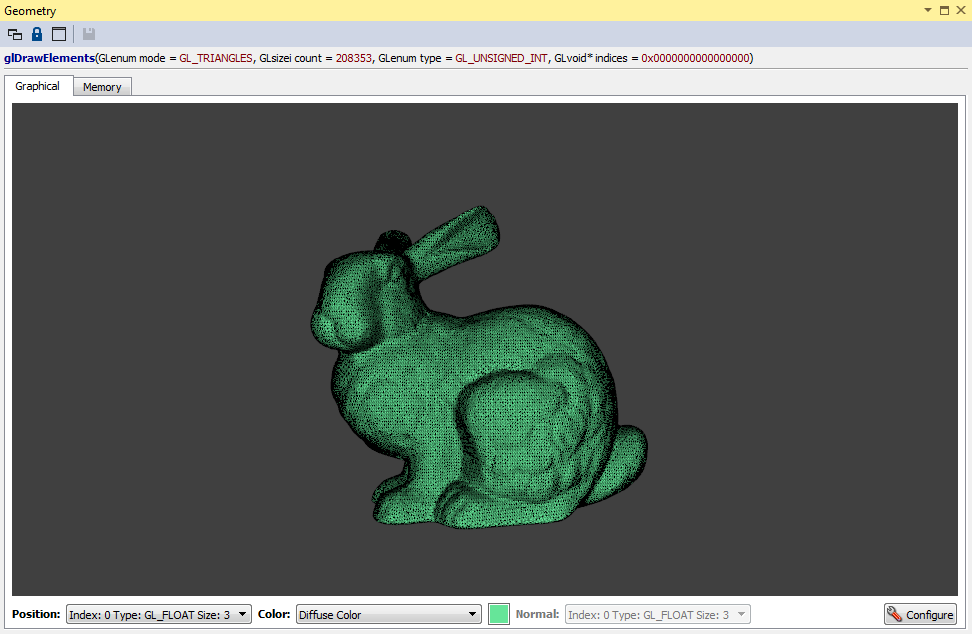Close the Geometry panel
The height and width of the screenshot is (634, 972).
tap(960, 10)
